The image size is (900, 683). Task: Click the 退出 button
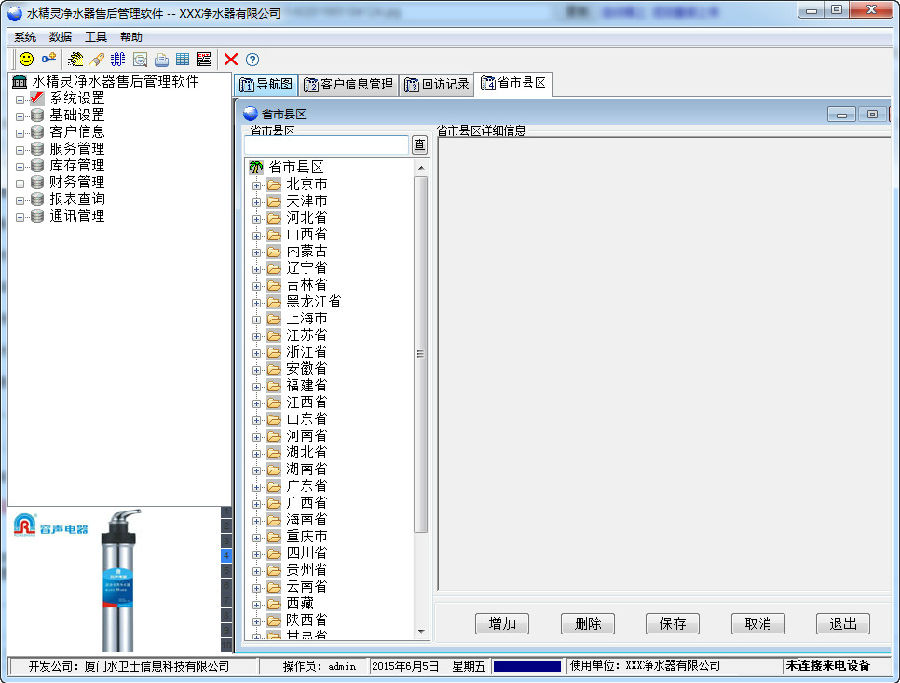[x=843, y=623]
